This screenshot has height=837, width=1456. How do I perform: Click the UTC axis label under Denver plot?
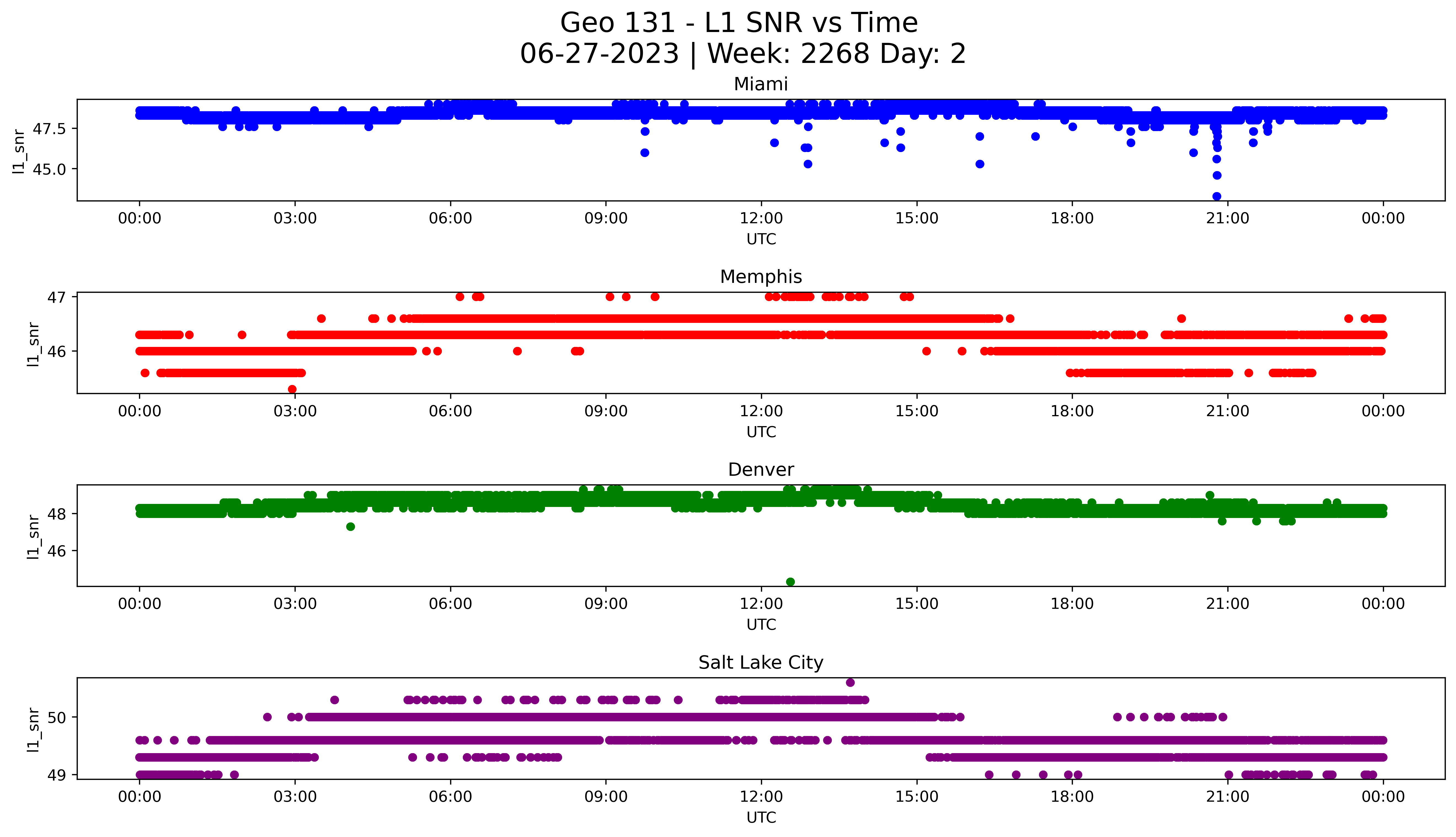coord(761,625)
